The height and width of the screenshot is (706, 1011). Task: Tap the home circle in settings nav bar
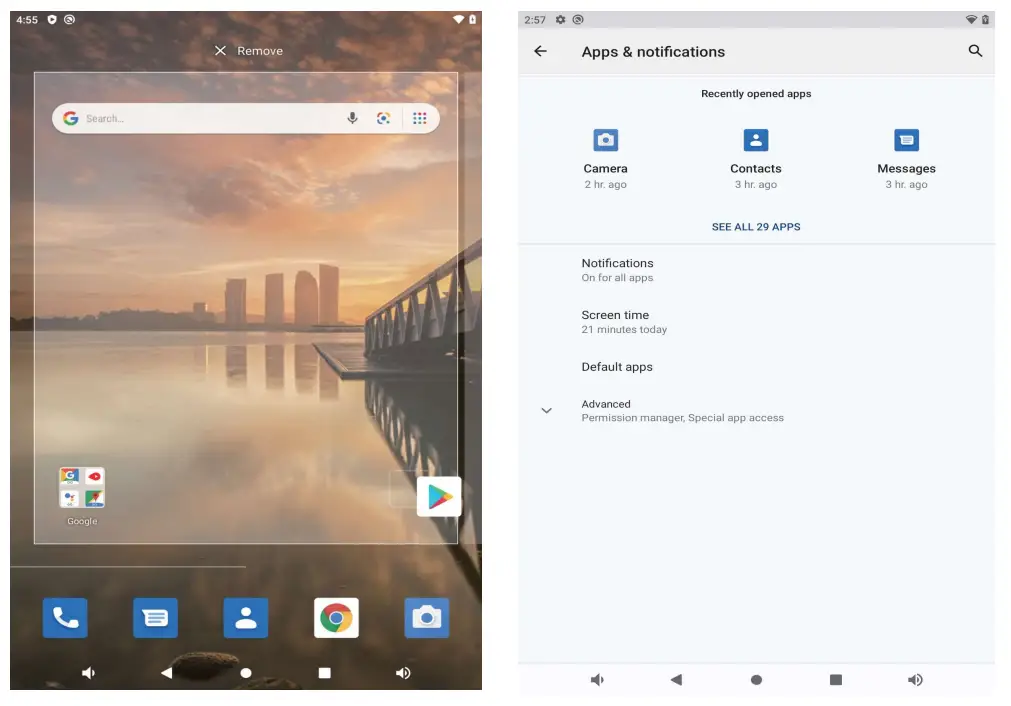coord(756,680)
